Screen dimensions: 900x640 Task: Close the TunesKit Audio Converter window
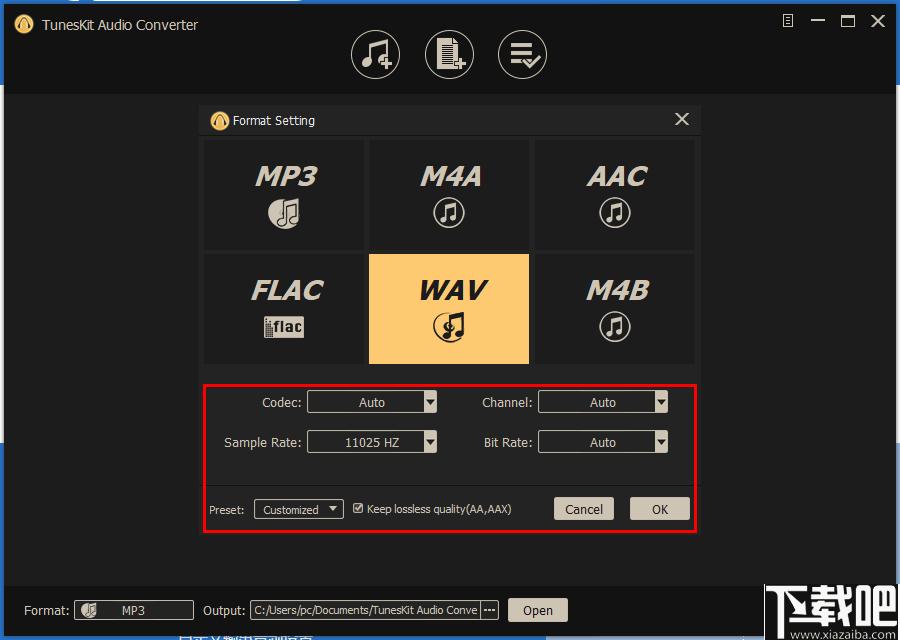click(878, 21)
